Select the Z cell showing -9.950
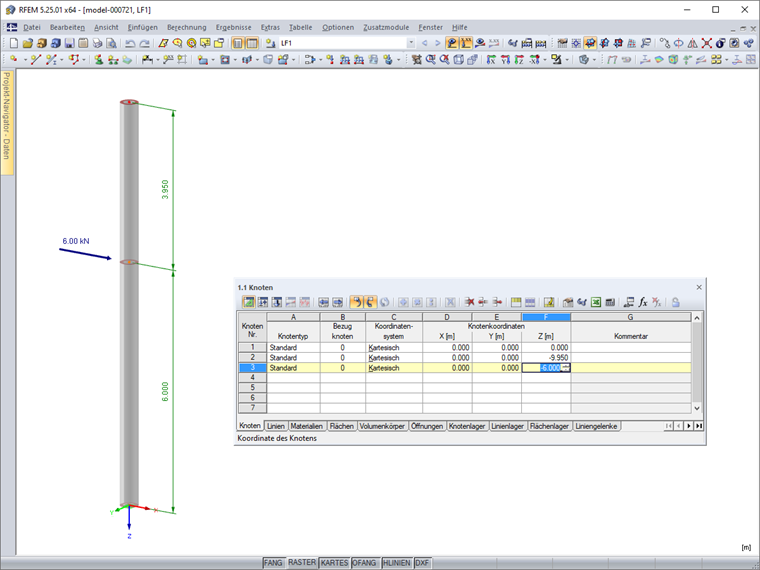This screenshot has height=570, width=760. (546, 358)
